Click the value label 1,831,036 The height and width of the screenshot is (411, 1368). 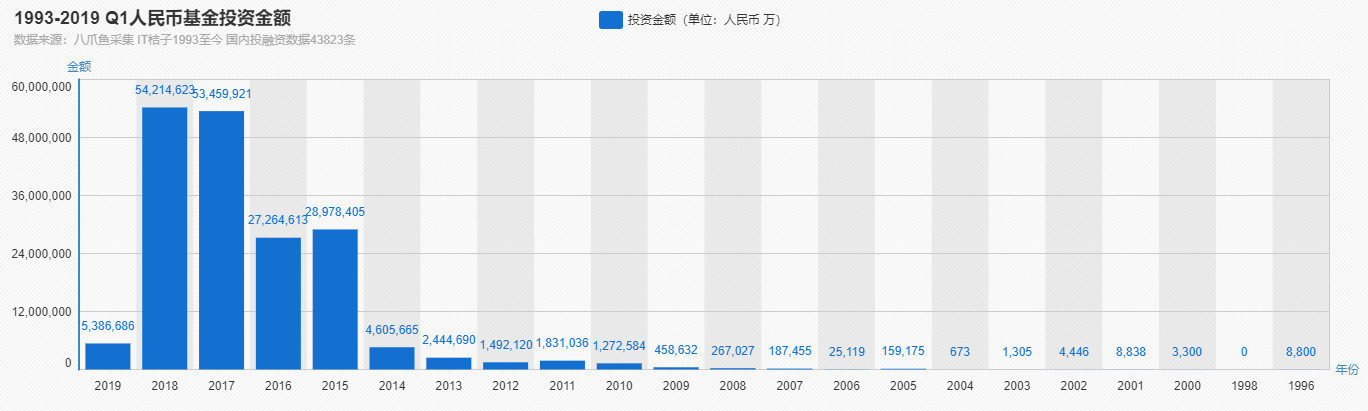(563, 343)
